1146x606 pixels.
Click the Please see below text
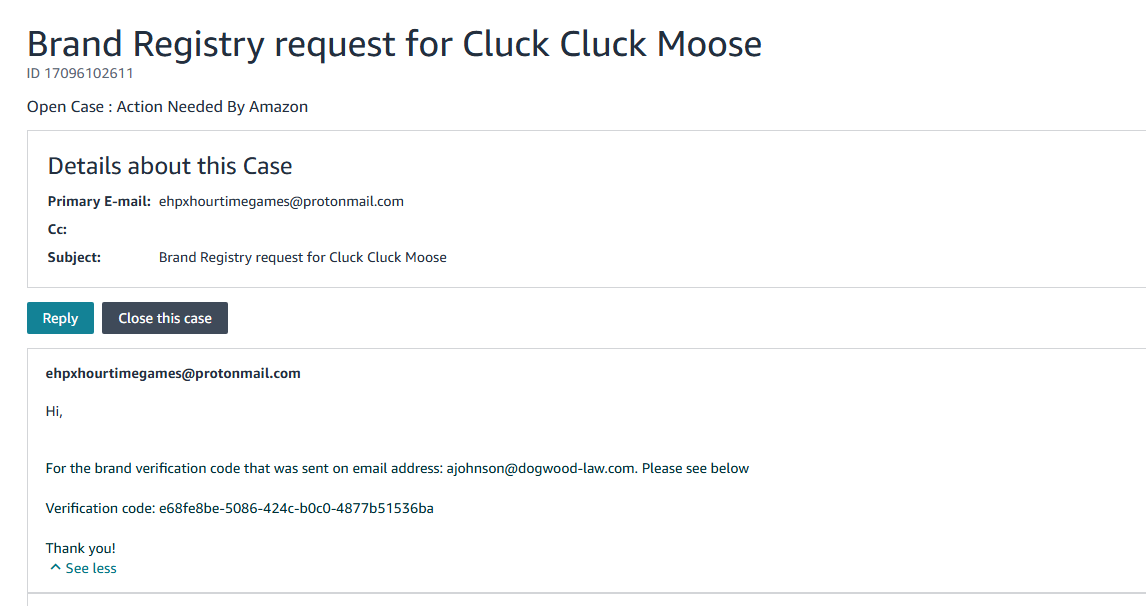click(x=695, y=468)
